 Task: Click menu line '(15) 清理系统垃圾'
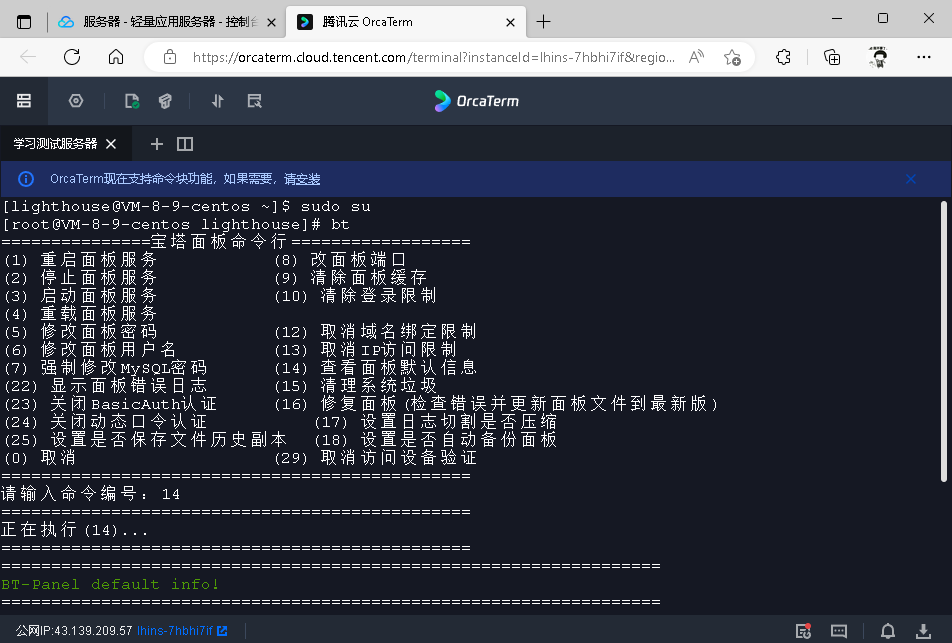(x=355, y=386)
